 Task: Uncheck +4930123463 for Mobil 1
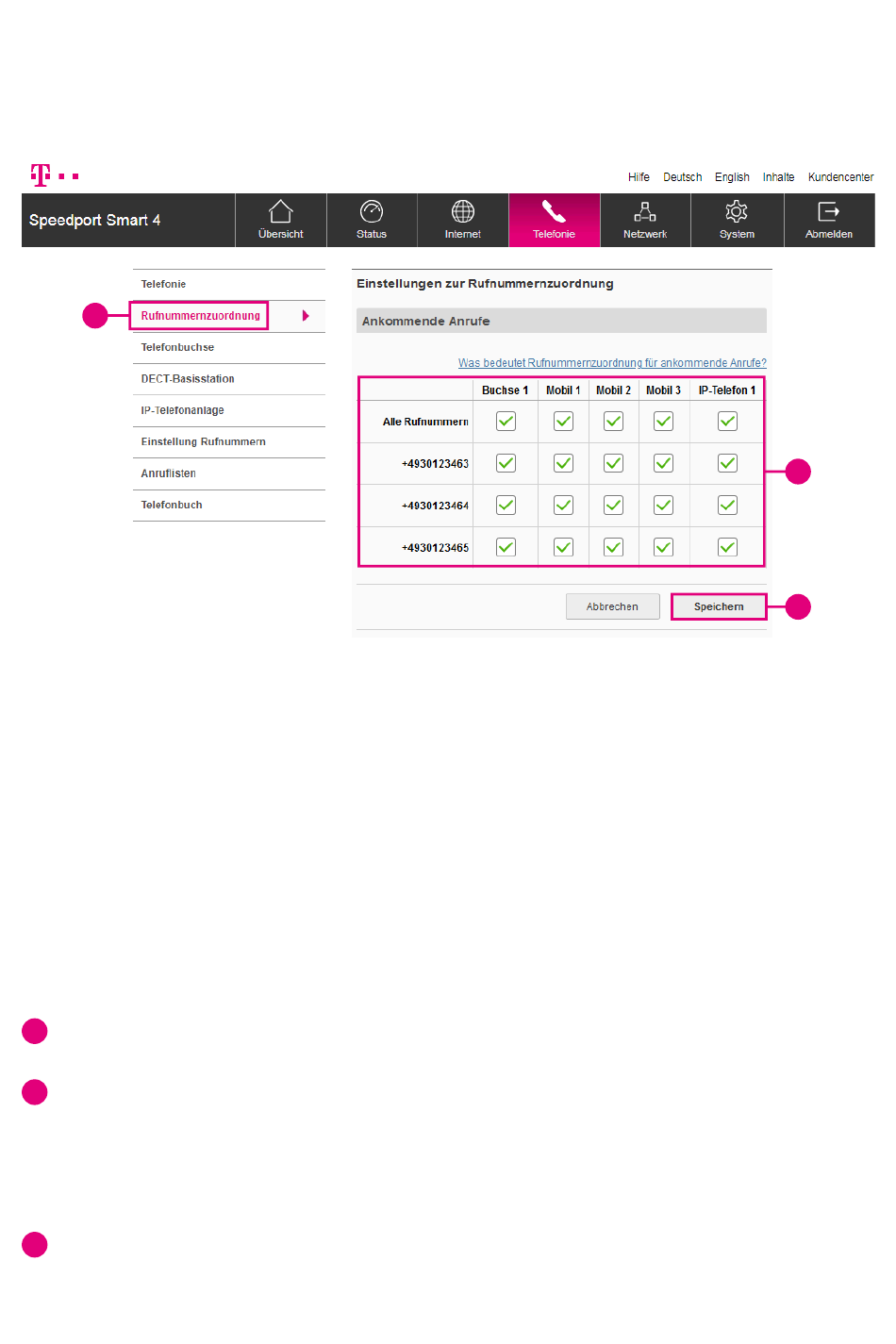point(564,463)
